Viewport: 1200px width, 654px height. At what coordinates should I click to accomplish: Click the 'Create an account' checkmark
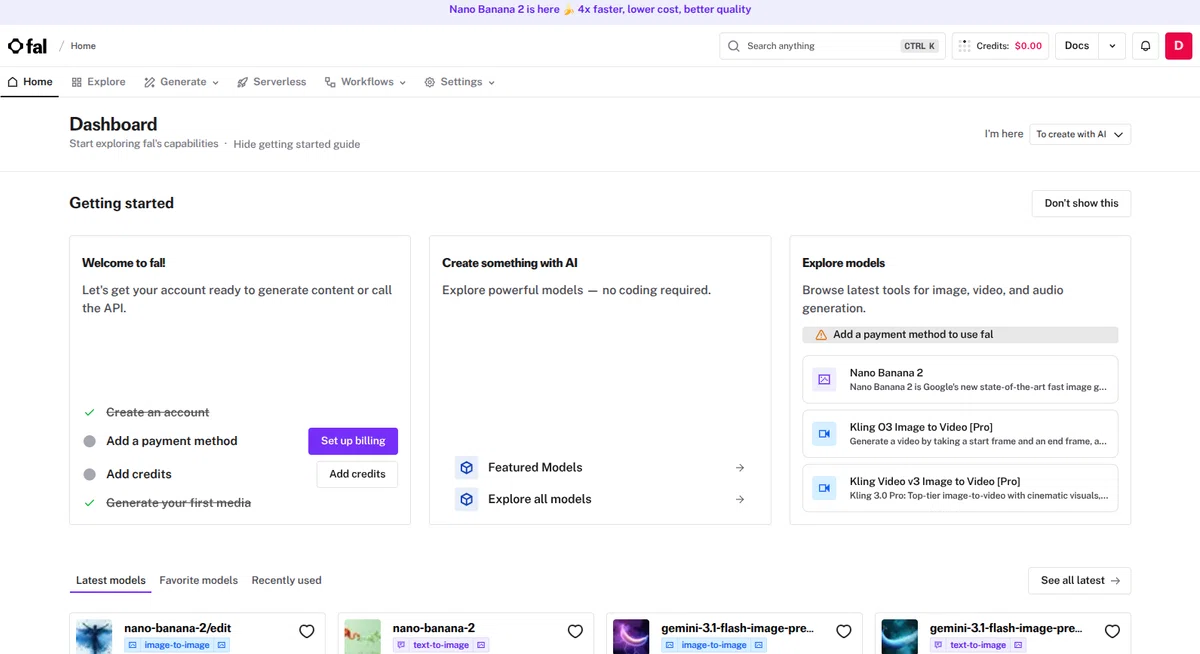tap(90, 412)
